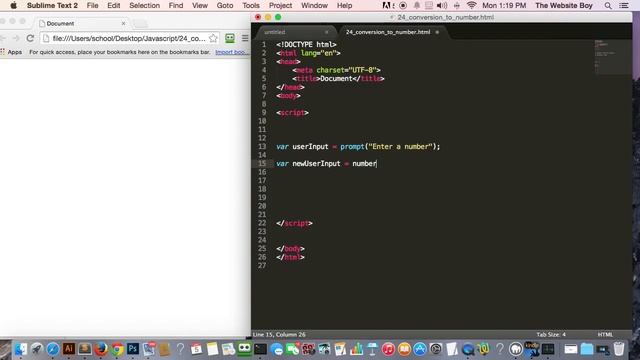Click the Document tab in Chrome
The image size is (640, 360).
(82, 23)
